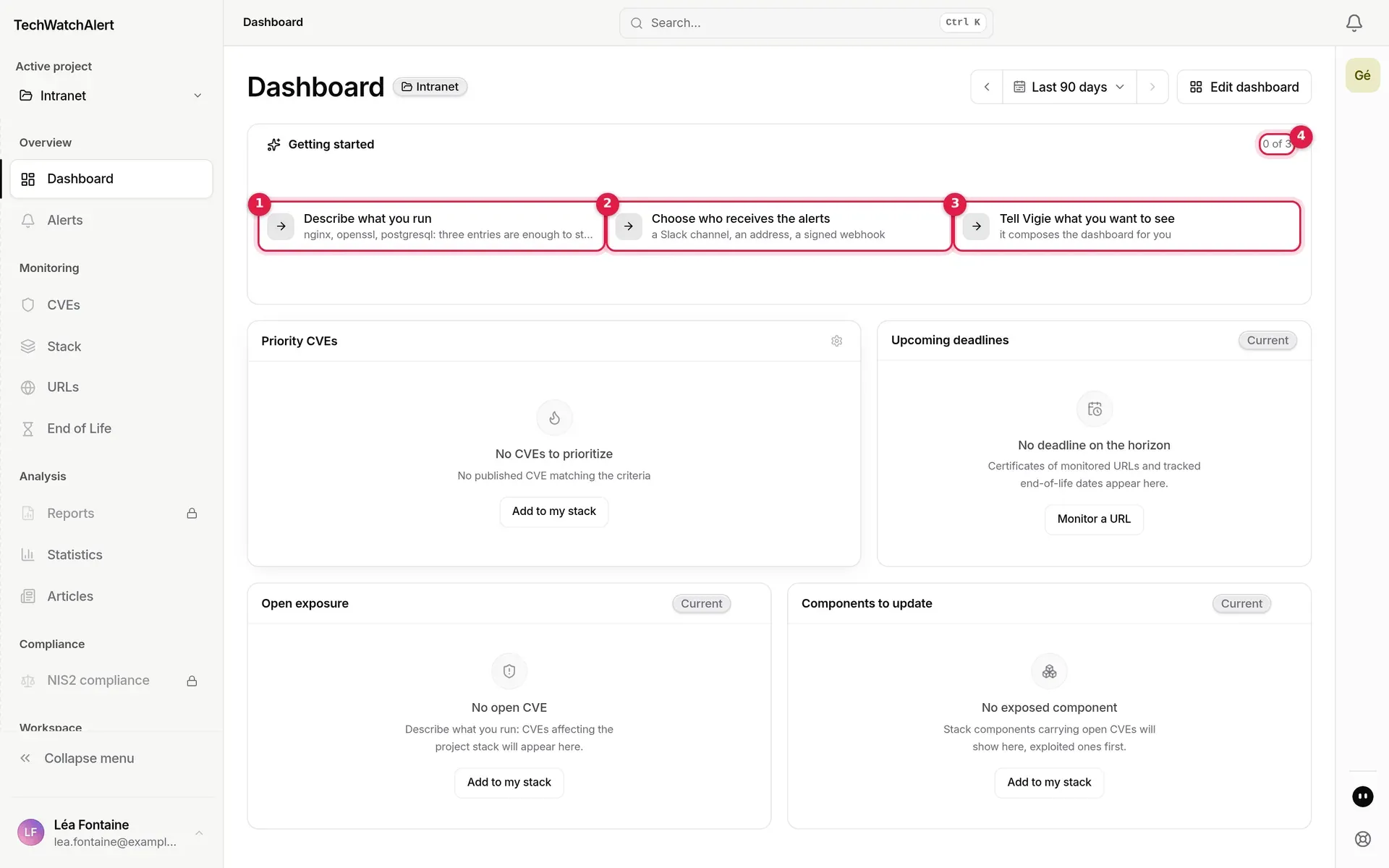
Task: Click Edit dashboard button
Action: 1244,87
